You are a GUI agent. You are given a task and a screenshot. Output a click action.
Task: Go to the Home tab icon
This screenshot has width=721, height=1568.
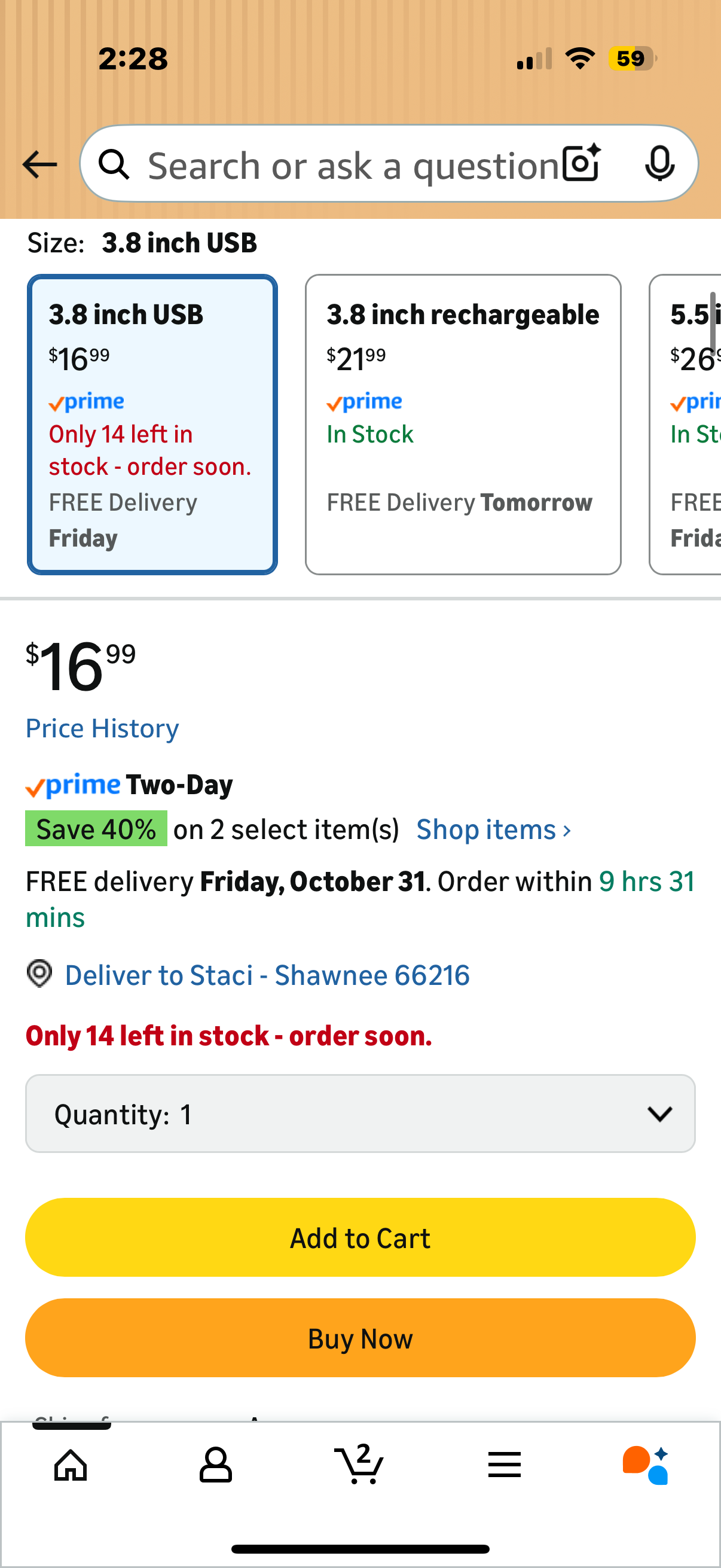click(71, 1465)
